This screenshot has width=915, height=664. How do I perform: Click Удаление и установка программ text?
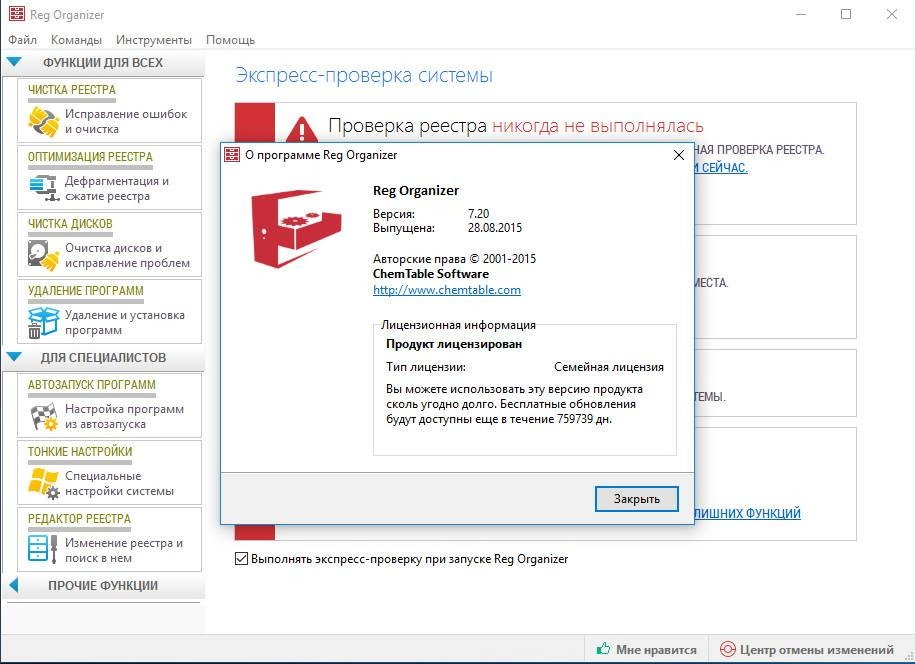coord(124,322)
